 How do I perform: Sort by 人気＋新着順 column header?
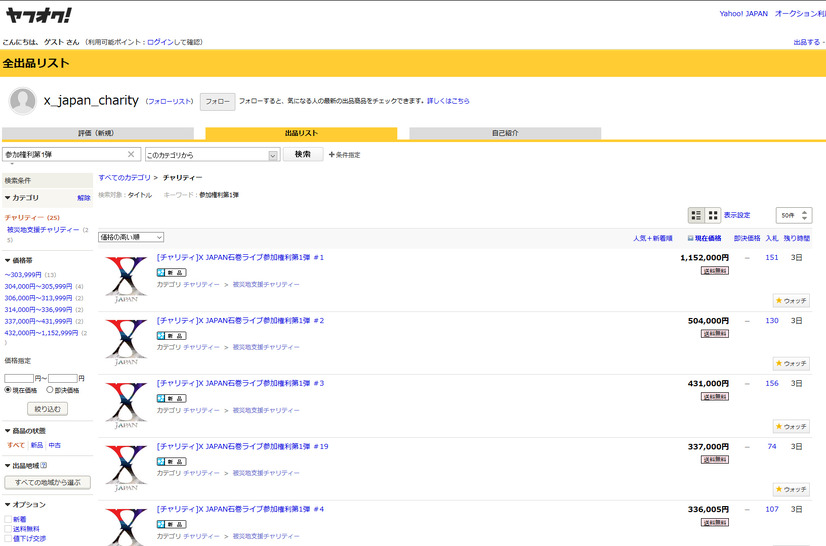tap(653, 238)
